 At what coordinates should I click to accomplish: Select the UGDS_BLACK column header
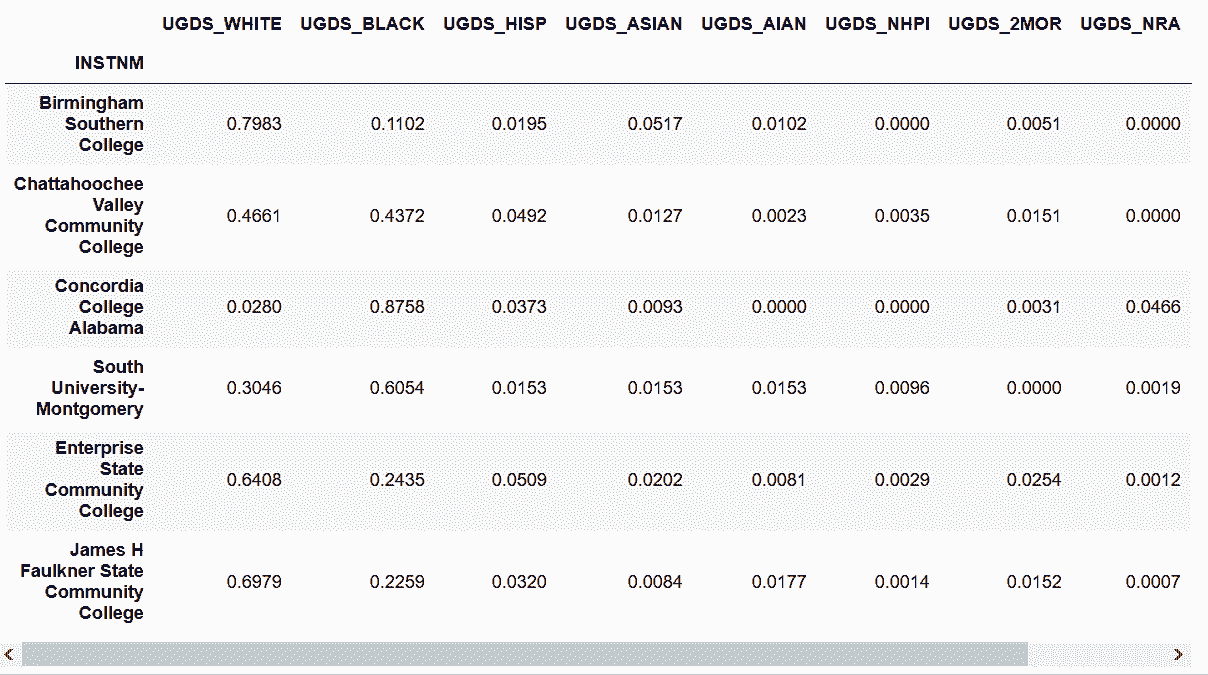click(x=362, y=24)
